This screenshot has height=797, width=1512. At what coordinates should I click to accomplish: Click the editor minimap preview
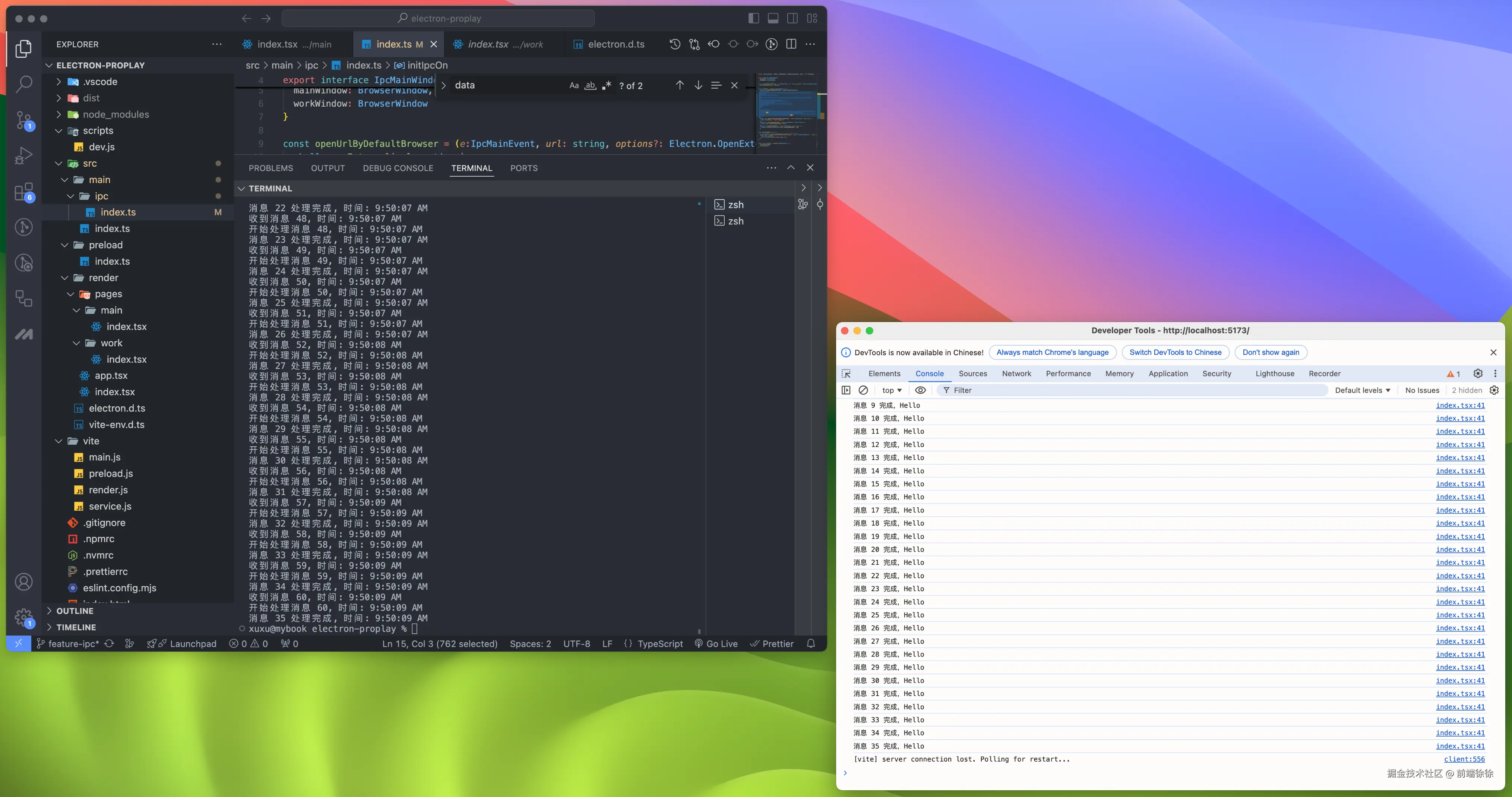click(x=787, y=111)
